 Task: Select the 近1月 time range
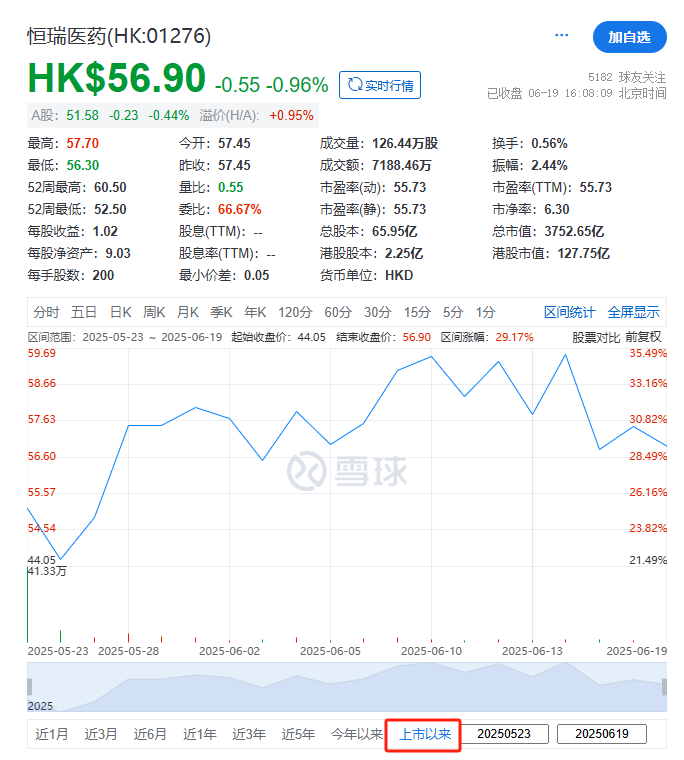pos(51,734)
